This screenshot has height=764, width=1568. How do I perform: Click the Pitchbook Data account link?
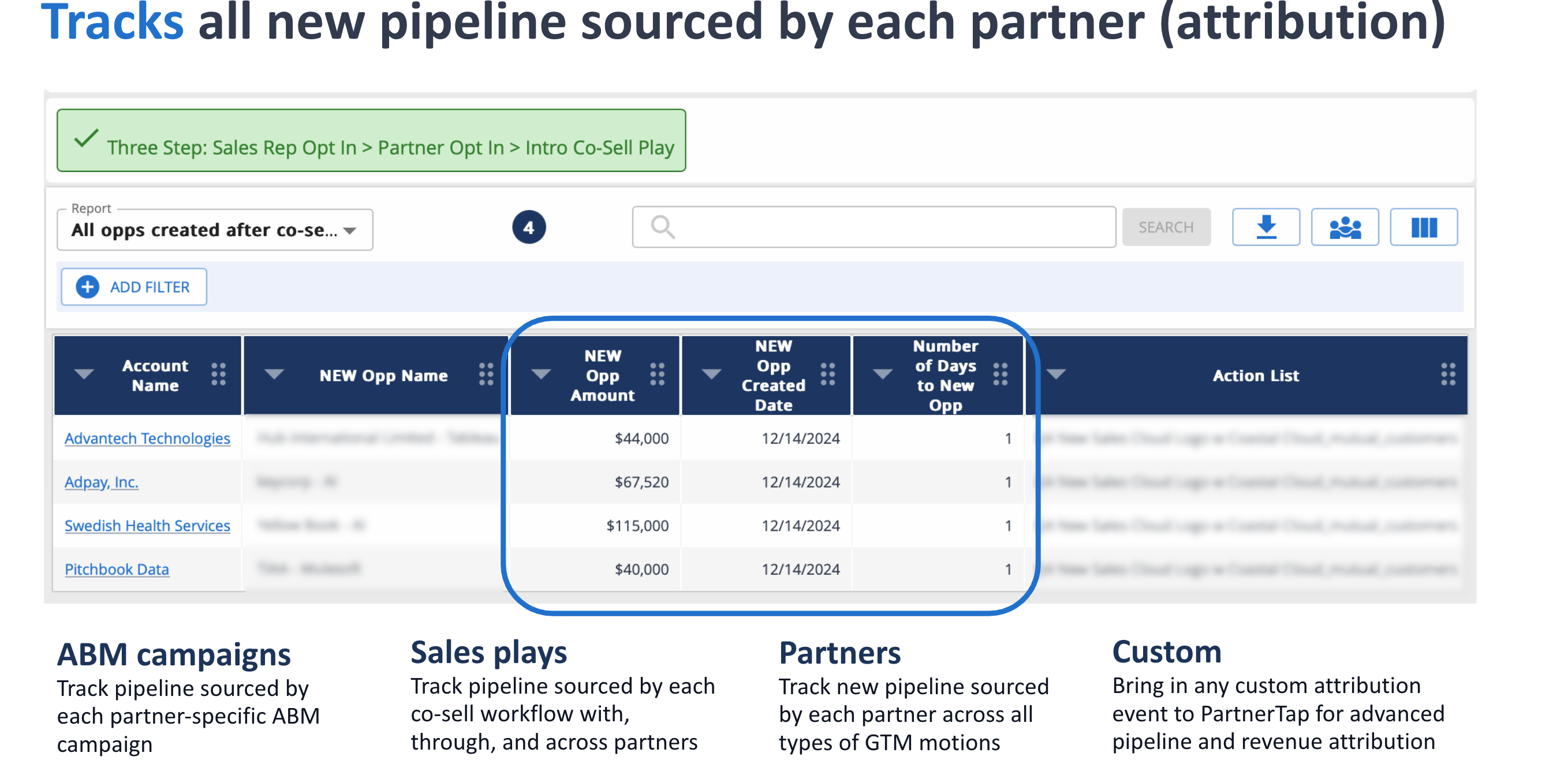(117, 570)
